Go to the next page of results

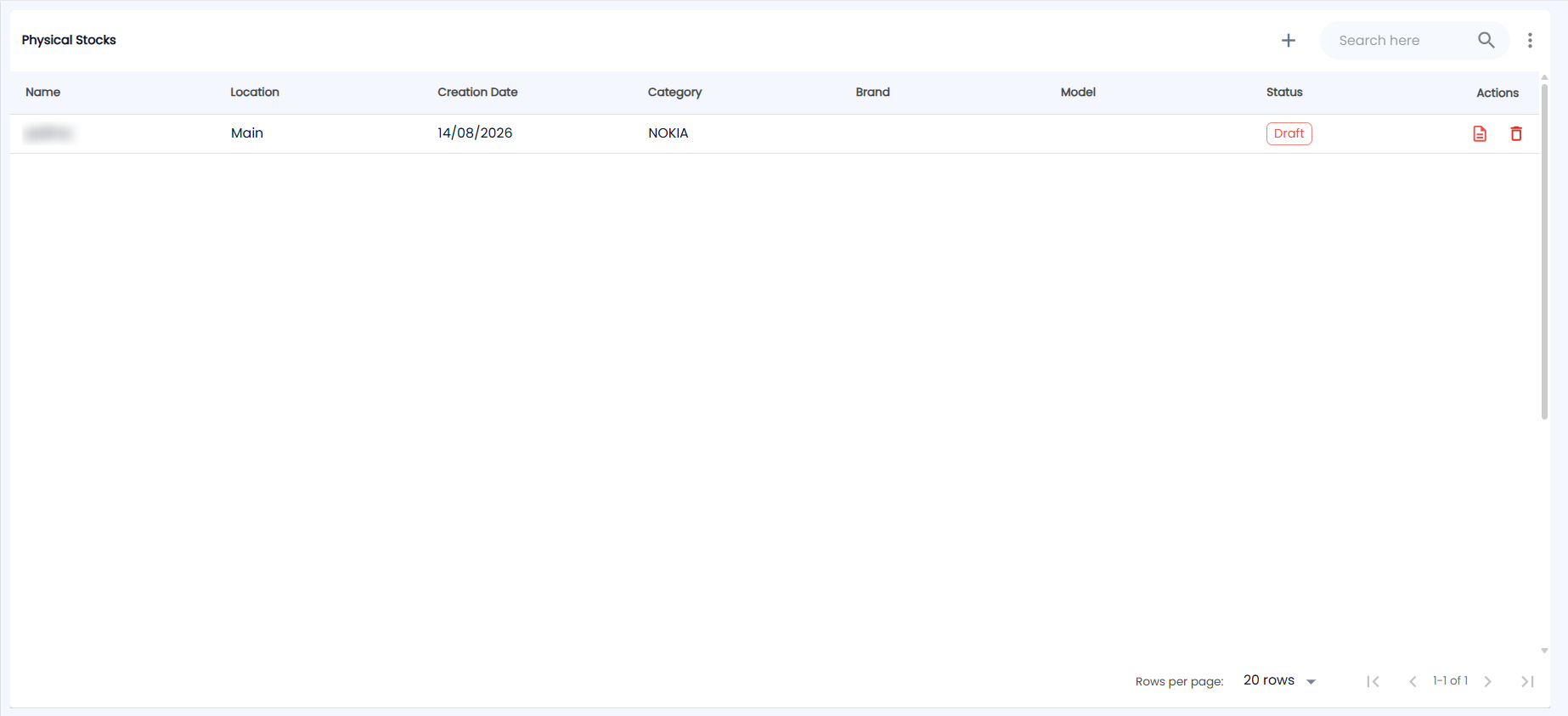point(1487,681)
